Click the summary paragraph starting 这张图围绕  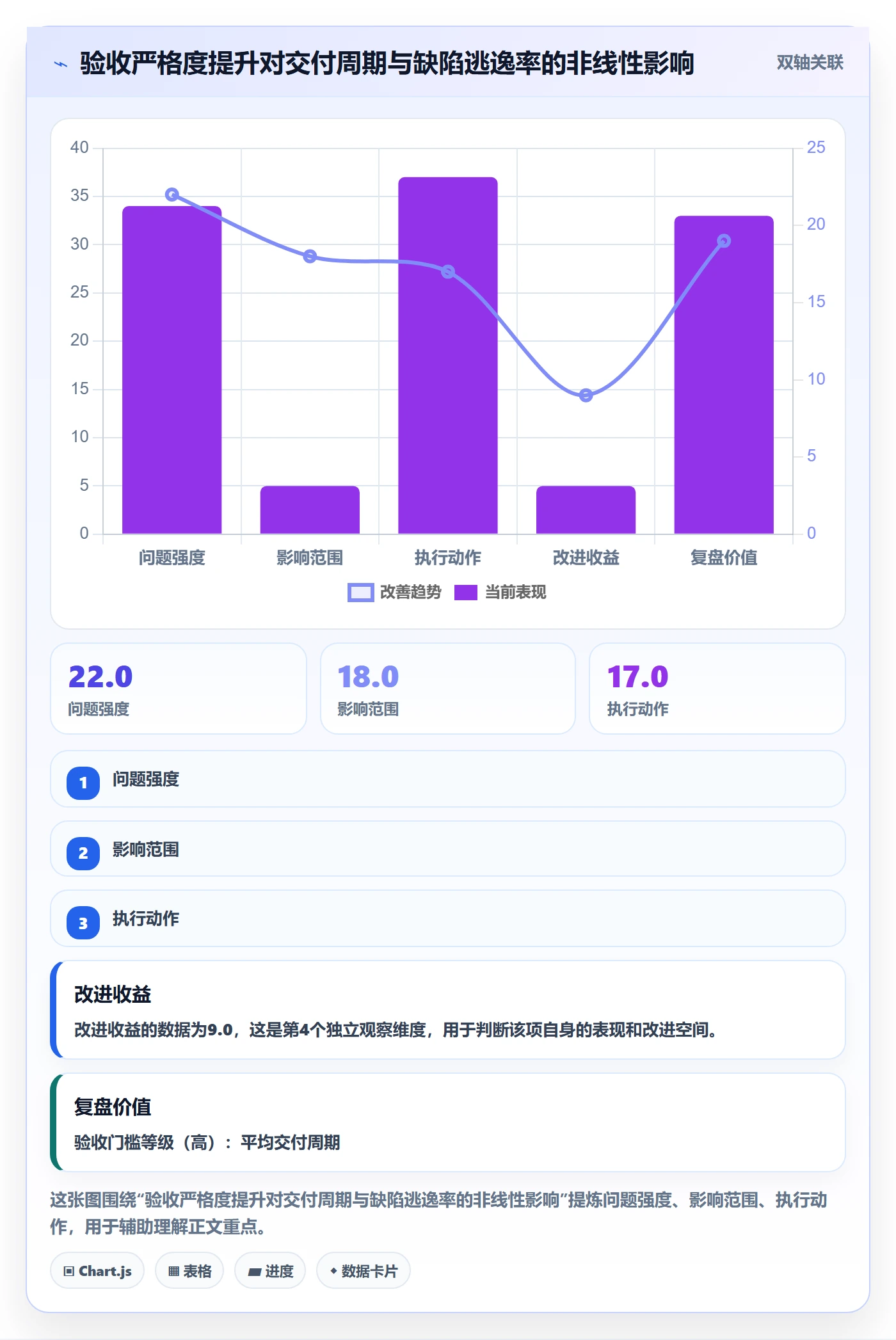439,1213
